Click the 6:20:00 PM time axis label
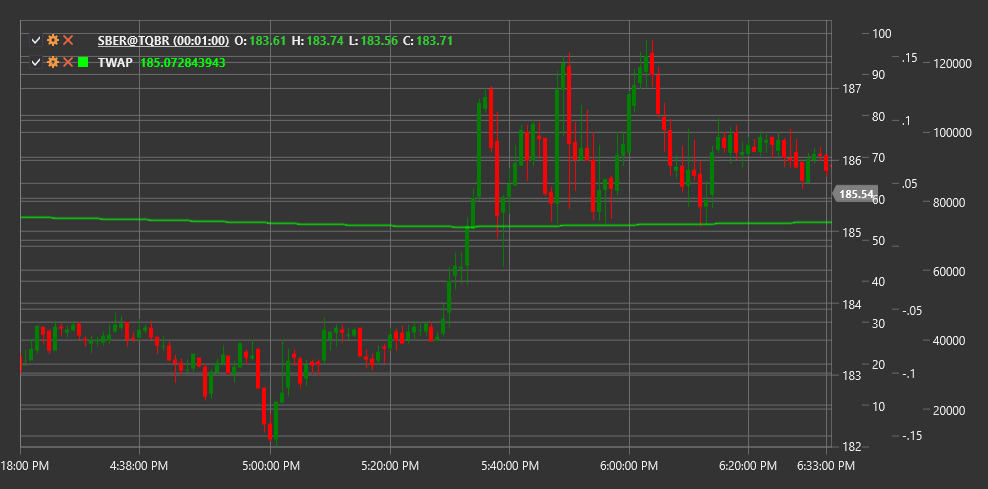The image size is (988, 489). [x=748, y=466]
